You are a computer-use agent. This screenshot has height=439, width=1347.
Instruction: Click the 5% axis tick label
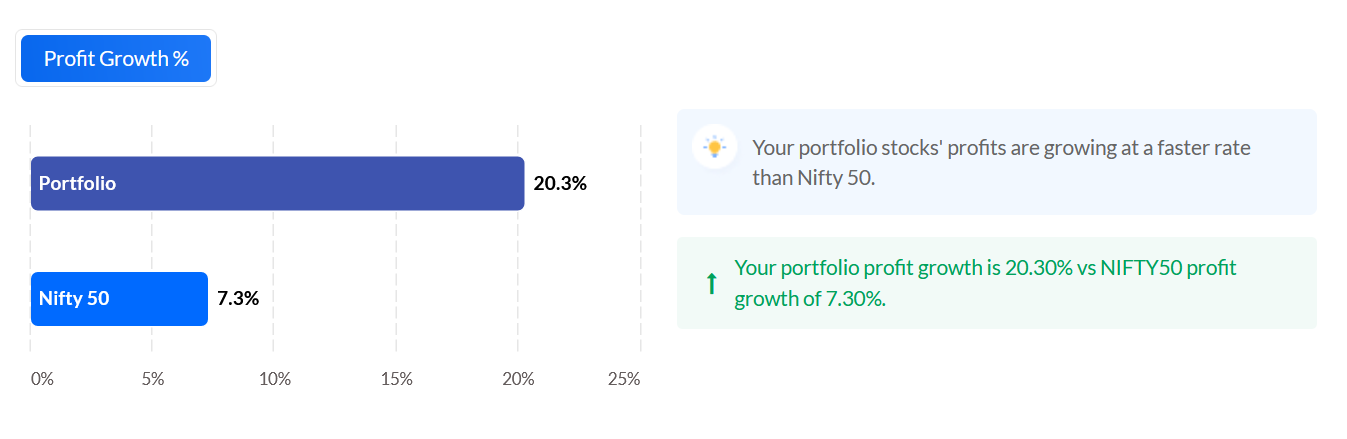152,380
